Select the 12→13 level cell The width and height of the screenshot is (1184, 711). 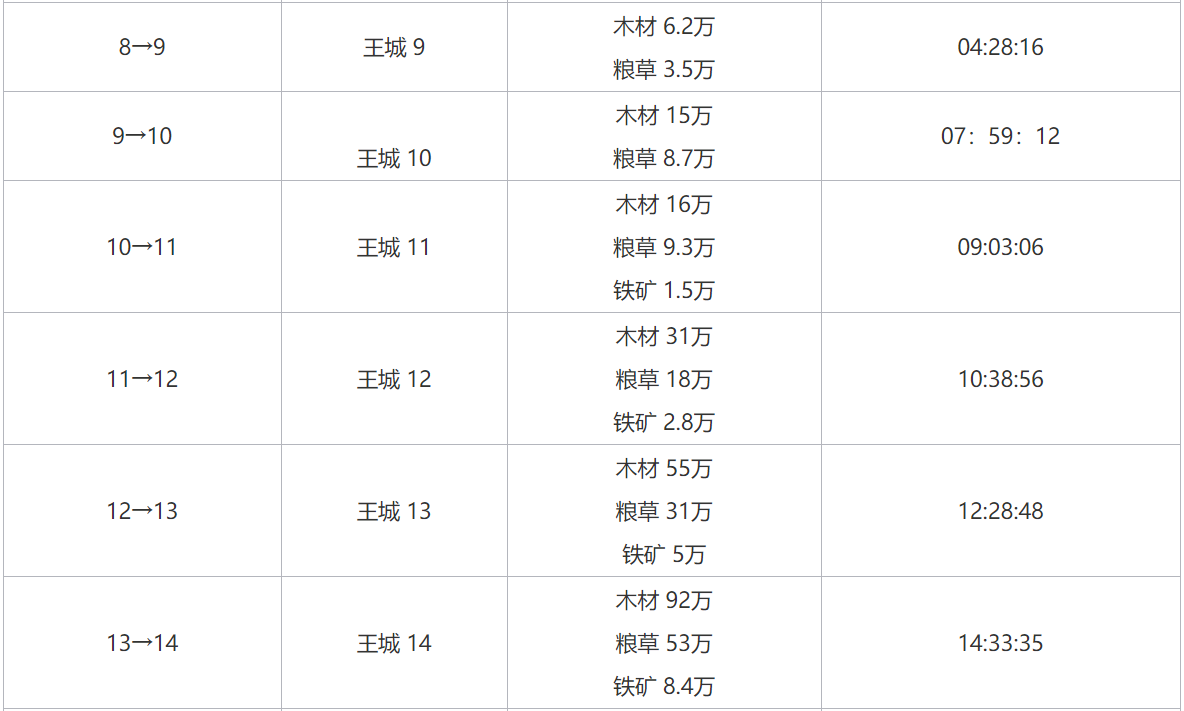(141, 511)
